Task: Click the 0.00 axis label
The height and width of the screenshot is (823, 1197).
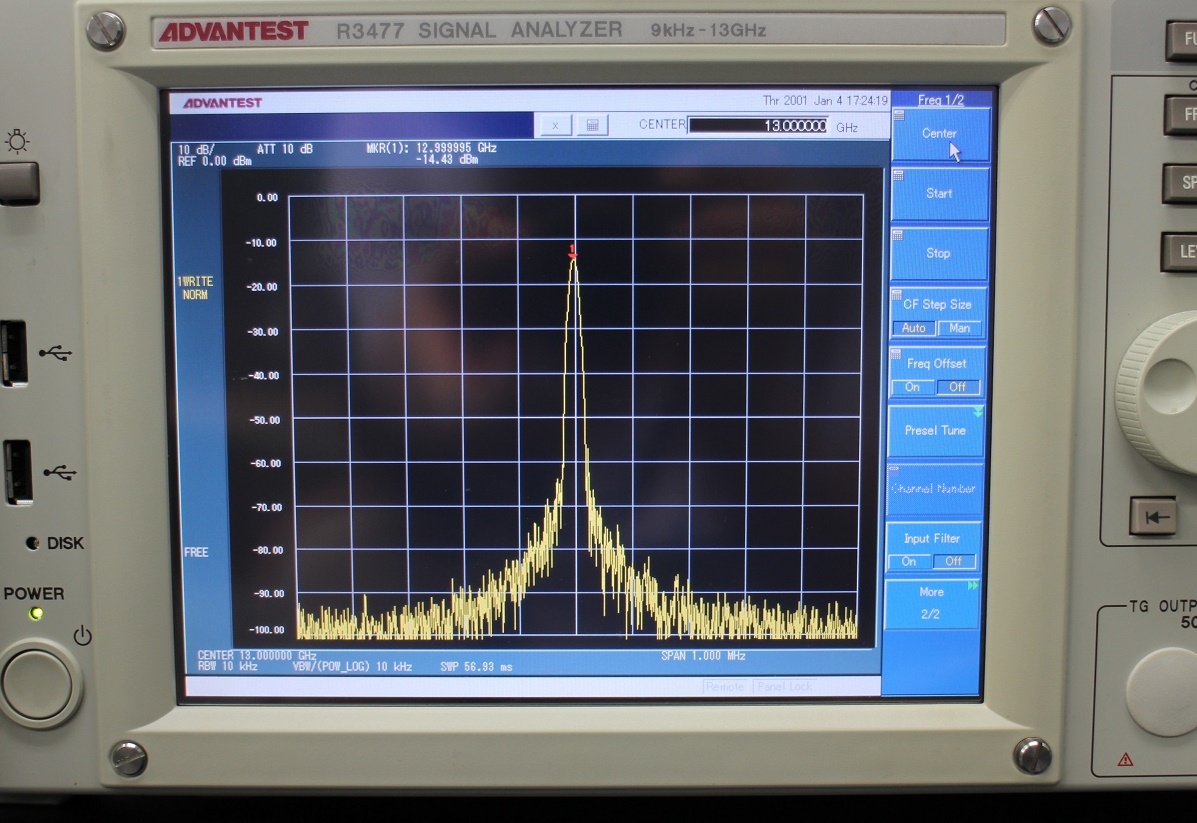Action: (267, 198)
